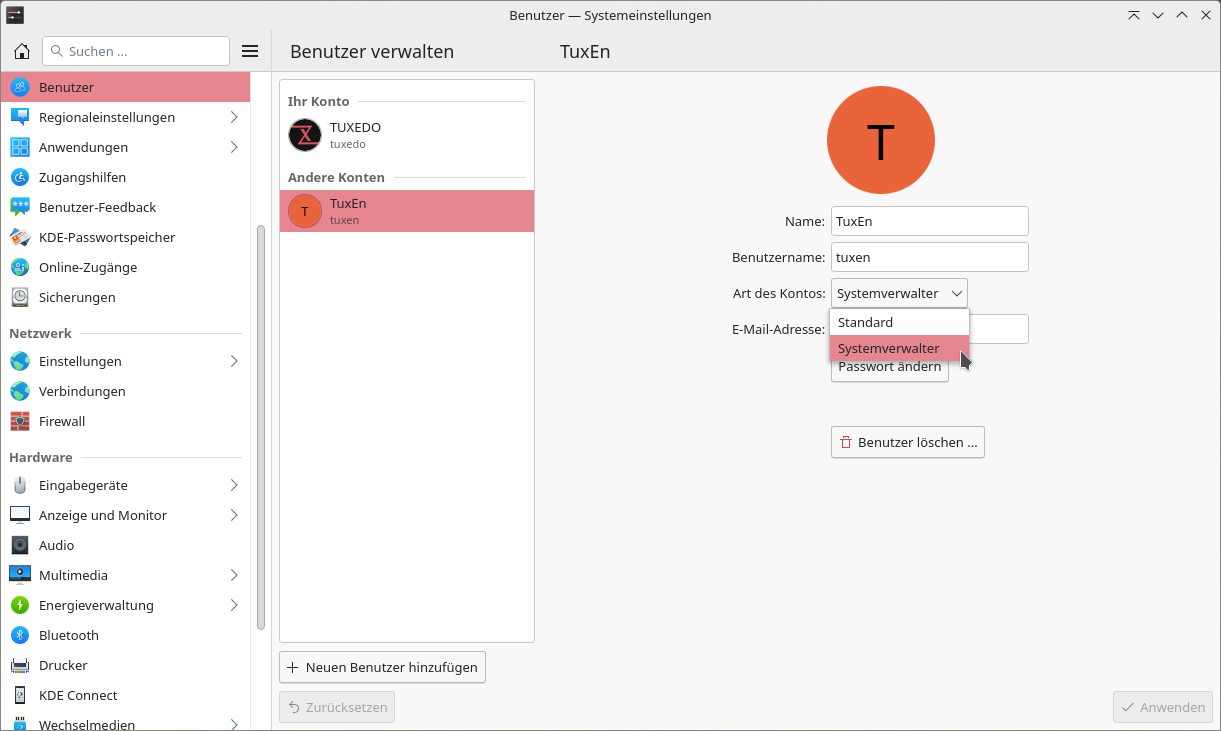This screenshot has height=731, width=1221.
Task: Open Drucker settings entry
Action: (x=125, y=665)
